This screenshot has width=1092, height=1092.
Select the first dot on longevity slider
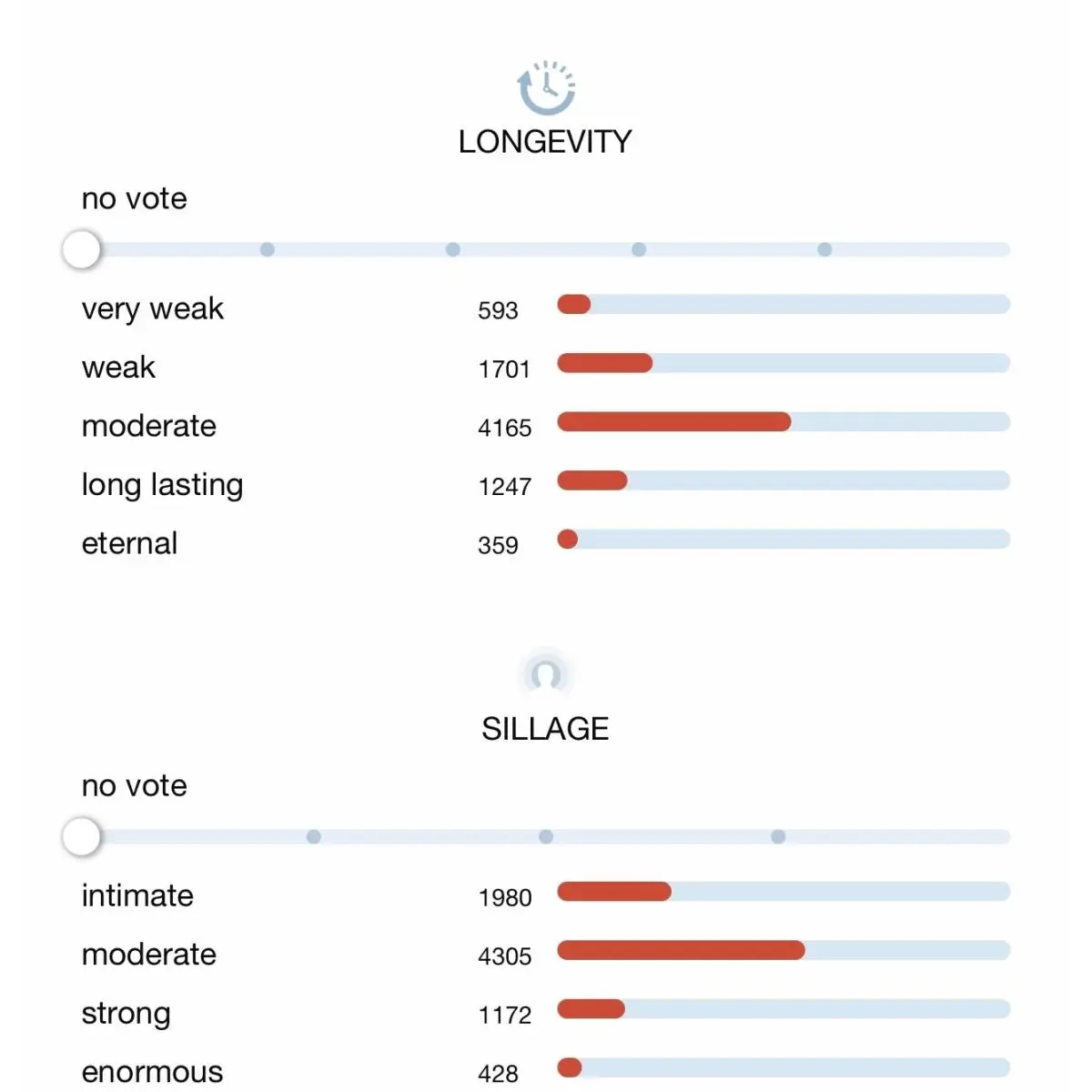pos(268,249)
